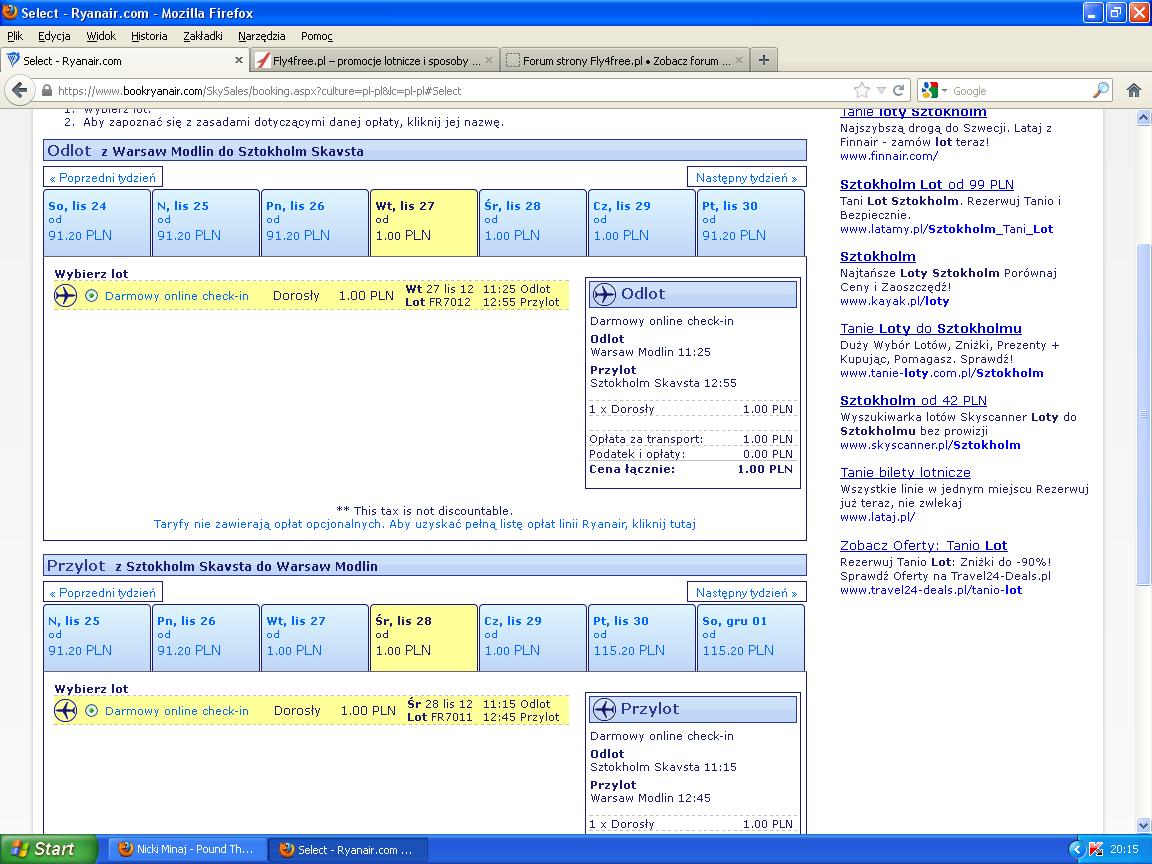Bookmark this page with the star icon
The height and width of the screenshot is (864, 1152).
862,90
